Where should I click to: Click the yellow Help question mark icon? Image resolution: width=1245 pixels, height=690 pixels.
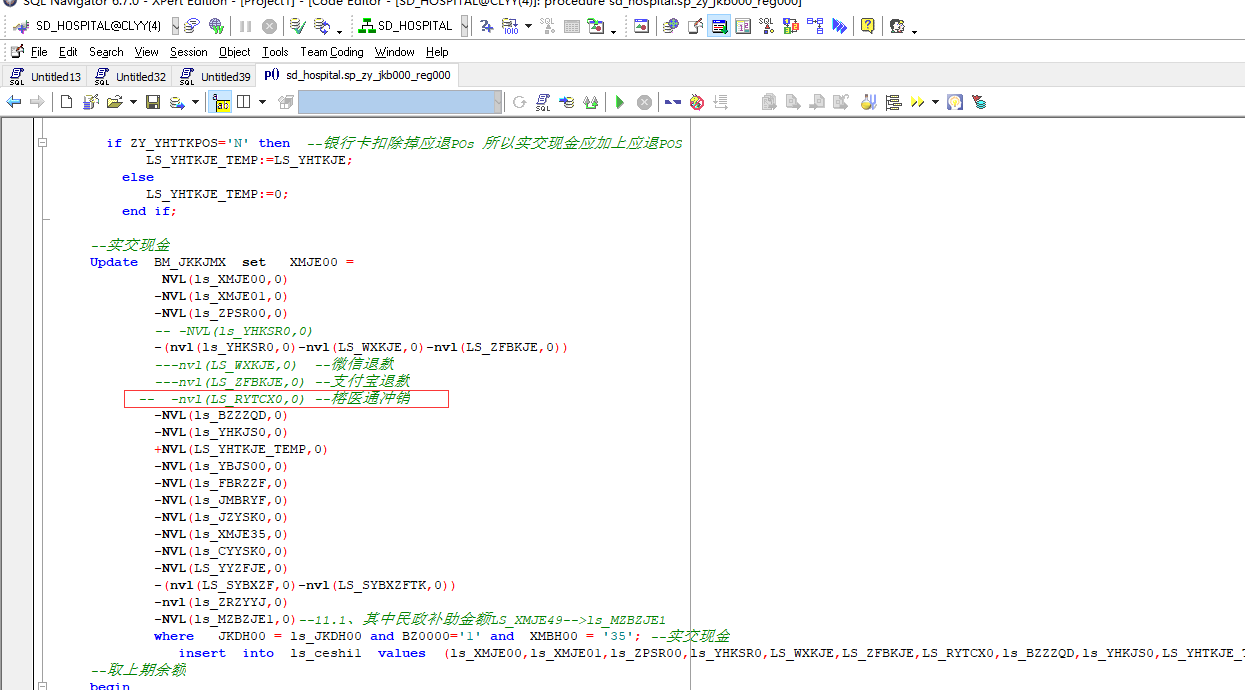pos(867,26)
